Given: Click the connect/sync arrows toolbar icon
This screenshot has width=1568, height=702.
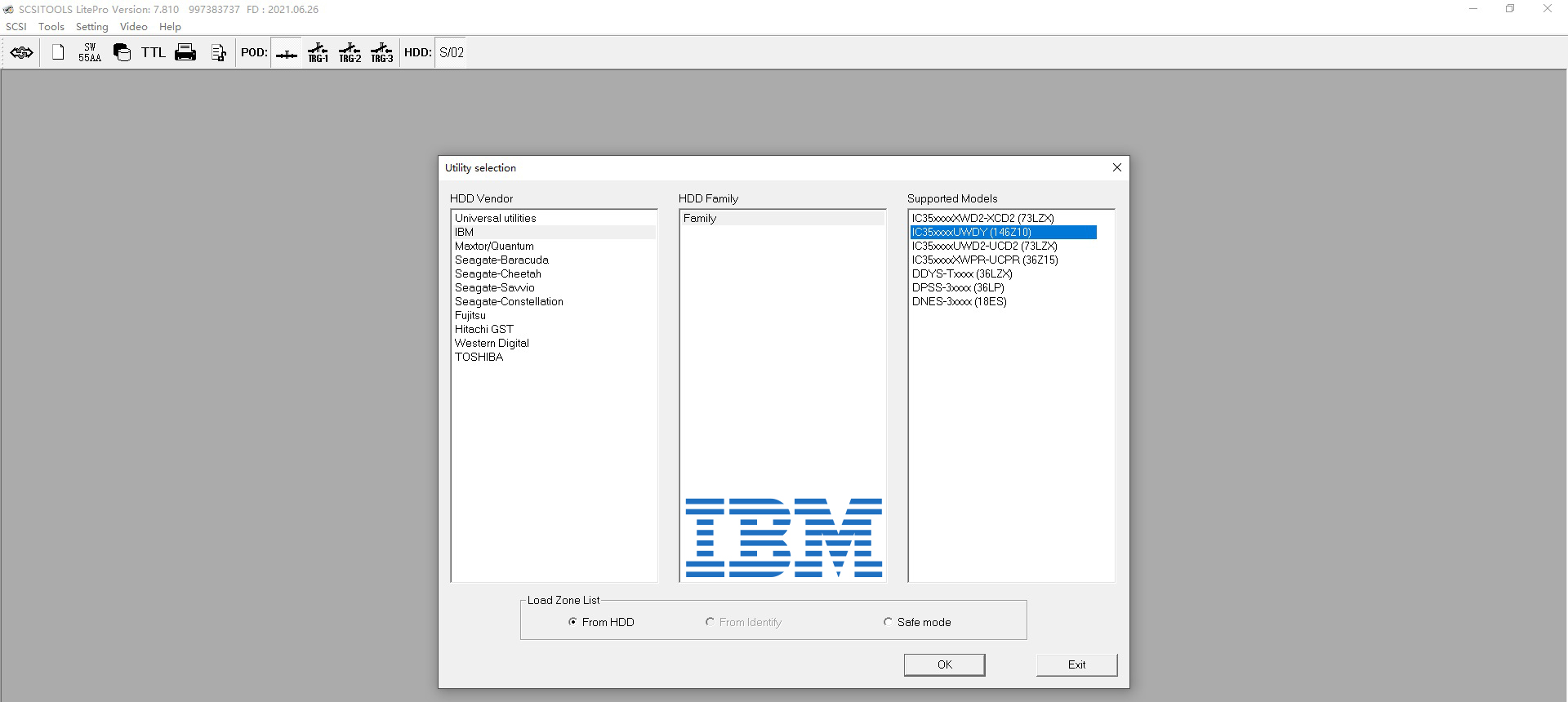Looking at the screenshot, I should click(x=22, y=53).
